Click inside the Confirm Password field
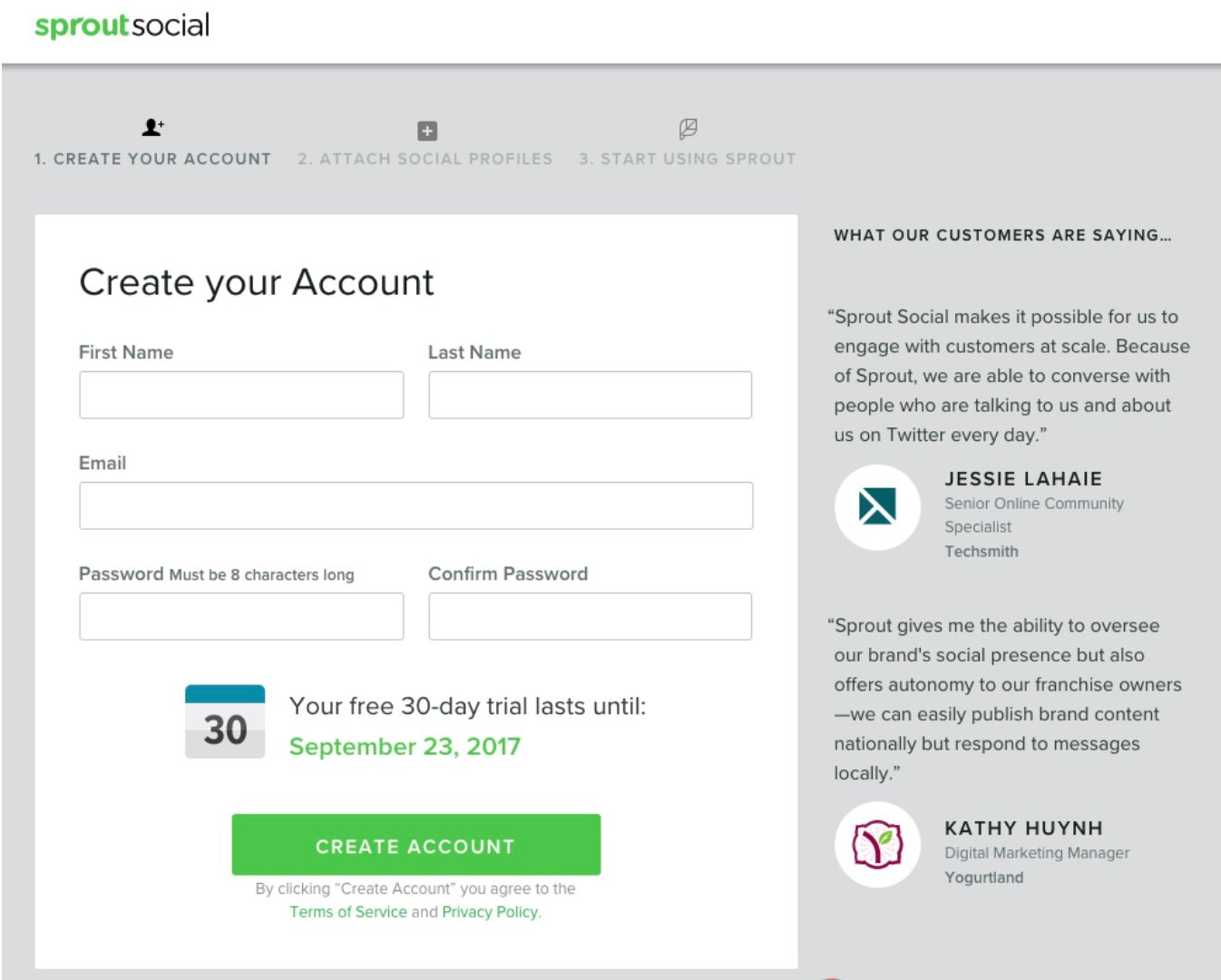The width and height of the screenshot is (1221, 980). (x=589, y=616)
